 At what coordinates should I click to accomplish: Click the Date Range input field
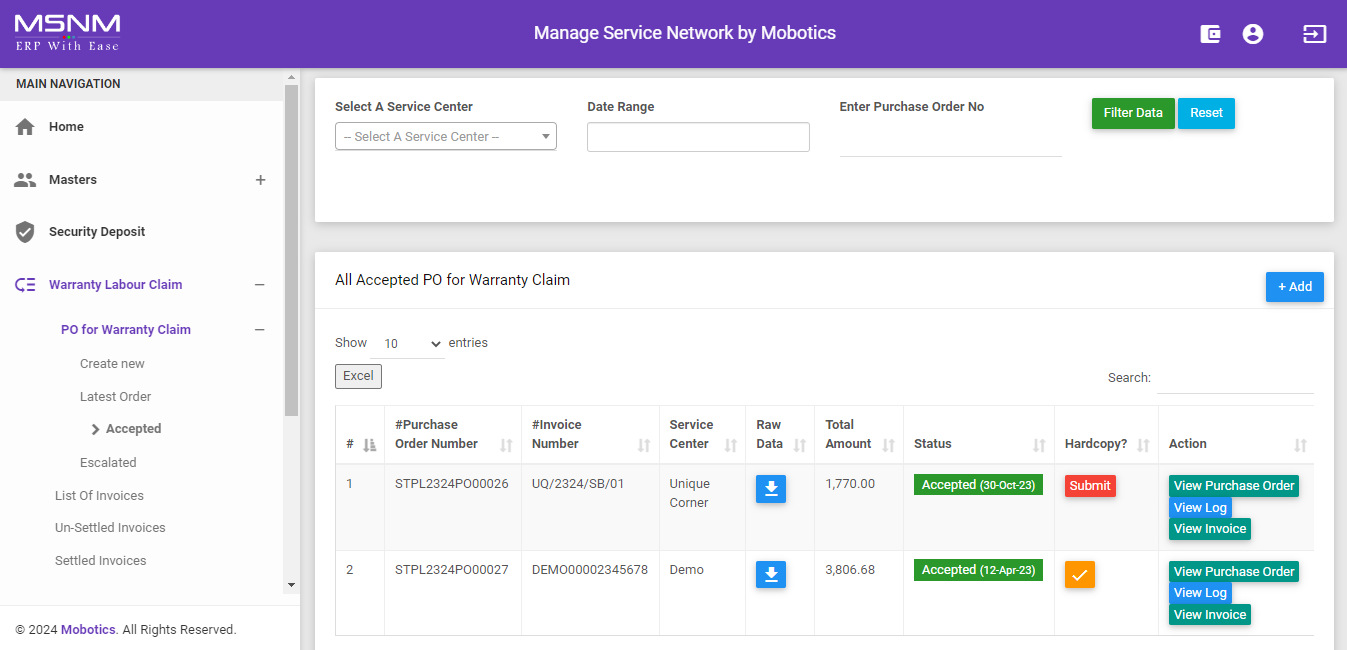click(x=697, y=137)
